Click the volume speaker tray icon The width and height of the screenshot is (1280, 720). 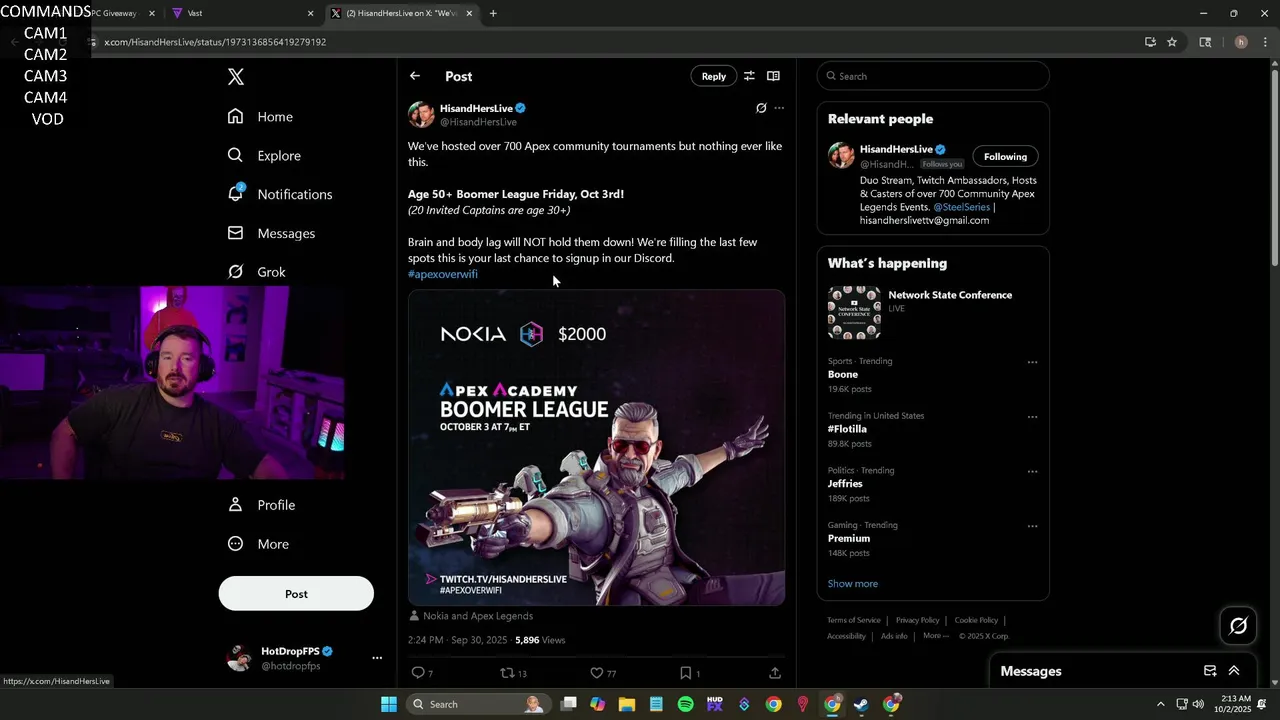1198,704
